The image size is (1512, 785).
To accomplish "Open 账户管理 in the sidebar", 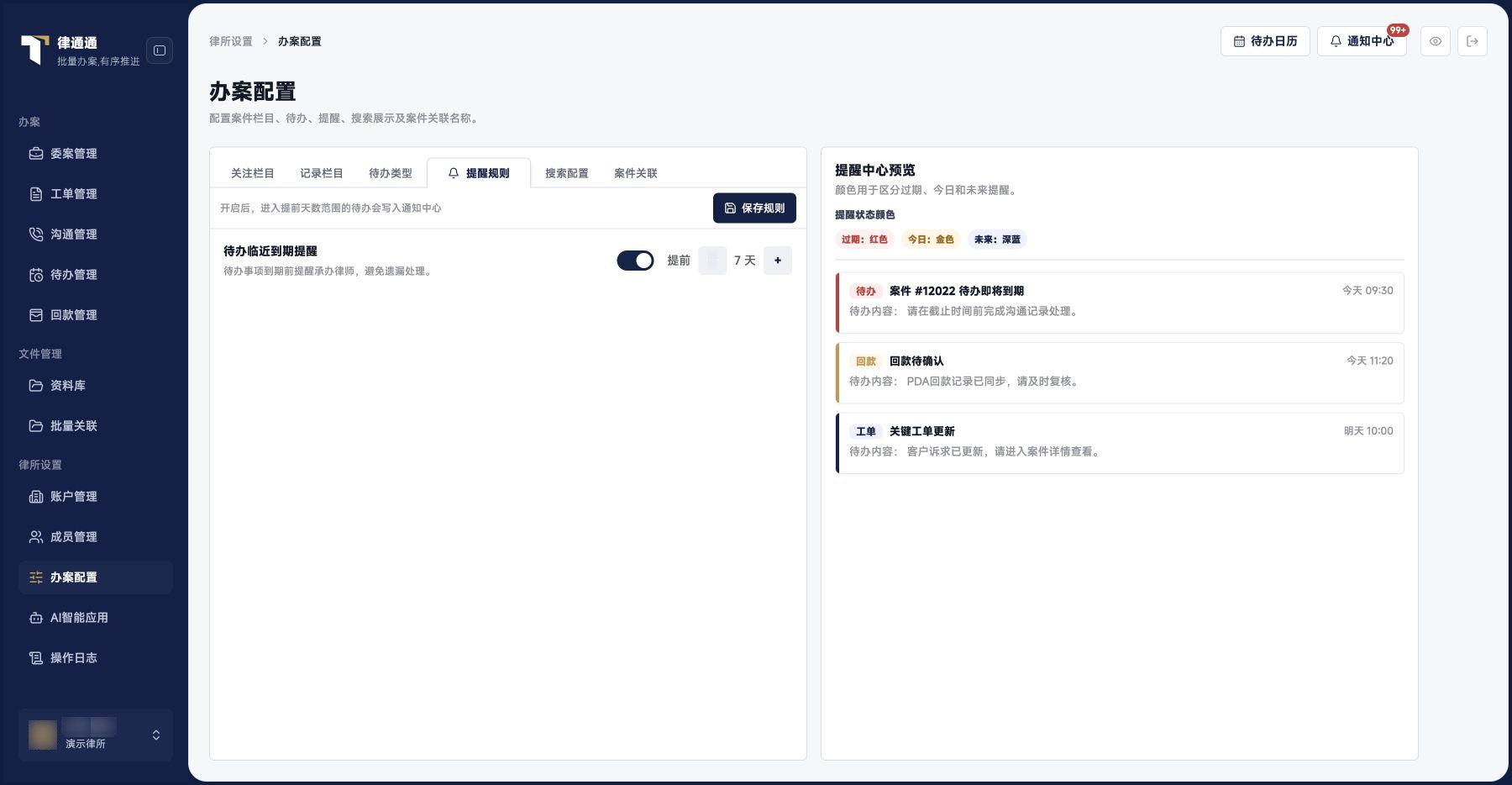I will pyautogui.click(x=96, y=497).
